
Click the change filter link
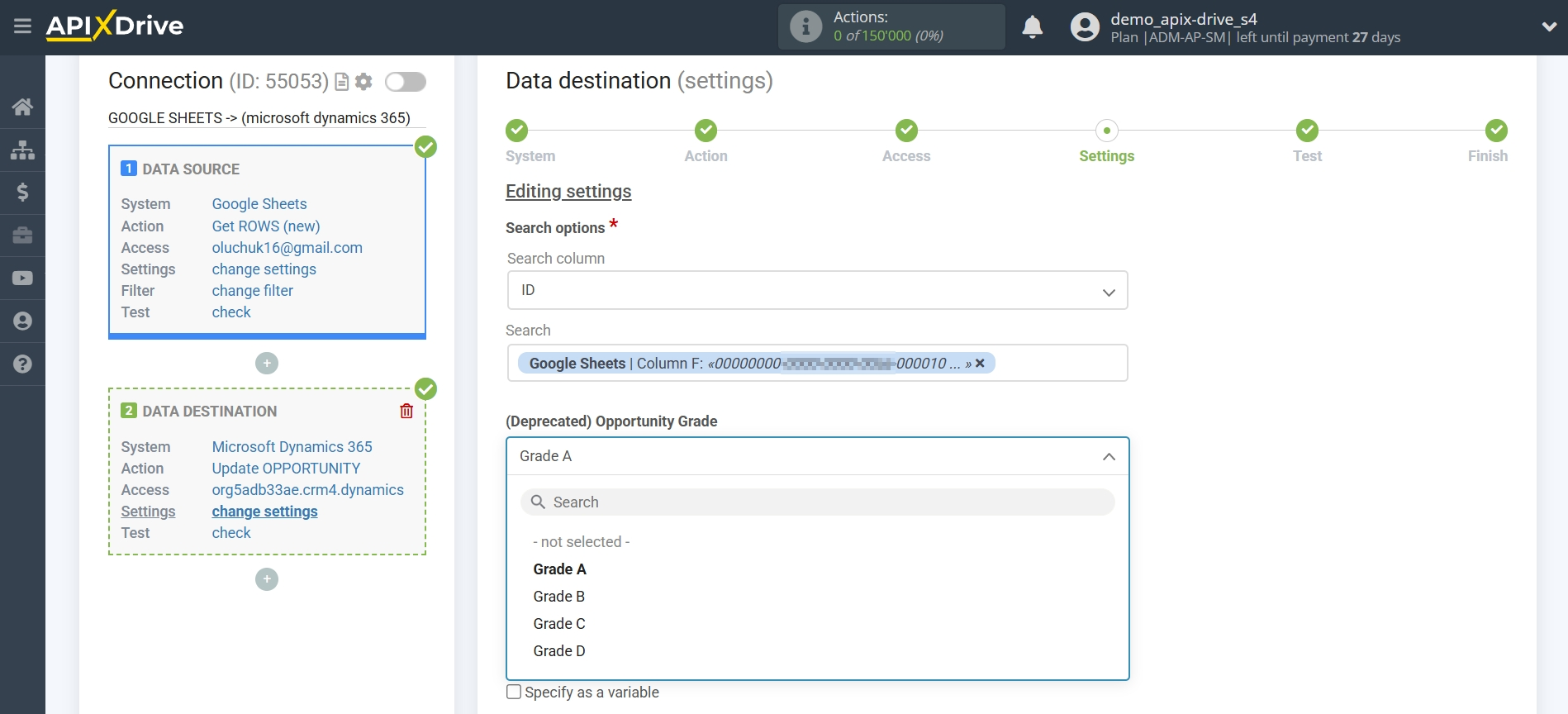[x=252, y=291]
